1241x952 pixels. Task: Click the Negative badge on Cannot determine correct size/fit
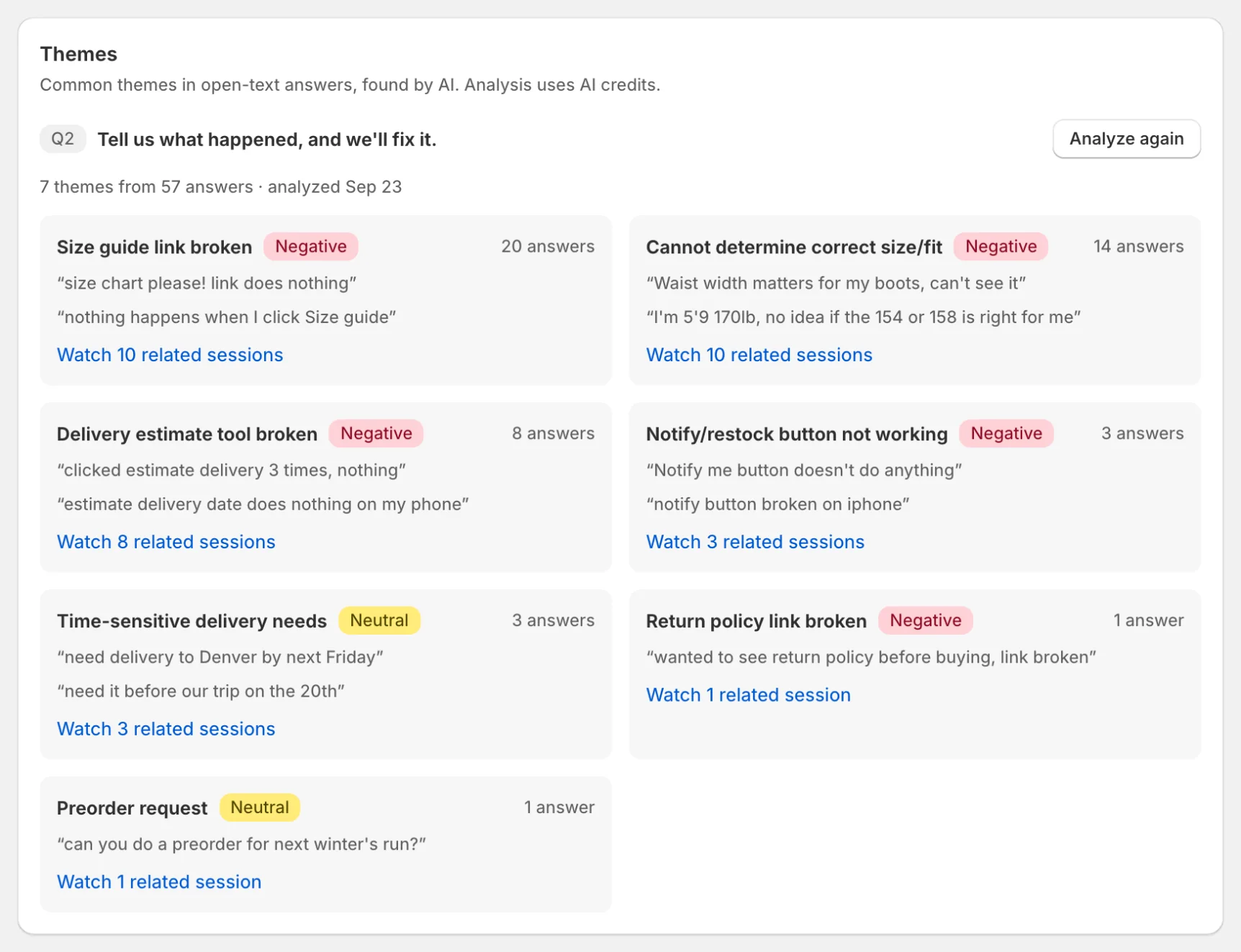(1001, 246)
